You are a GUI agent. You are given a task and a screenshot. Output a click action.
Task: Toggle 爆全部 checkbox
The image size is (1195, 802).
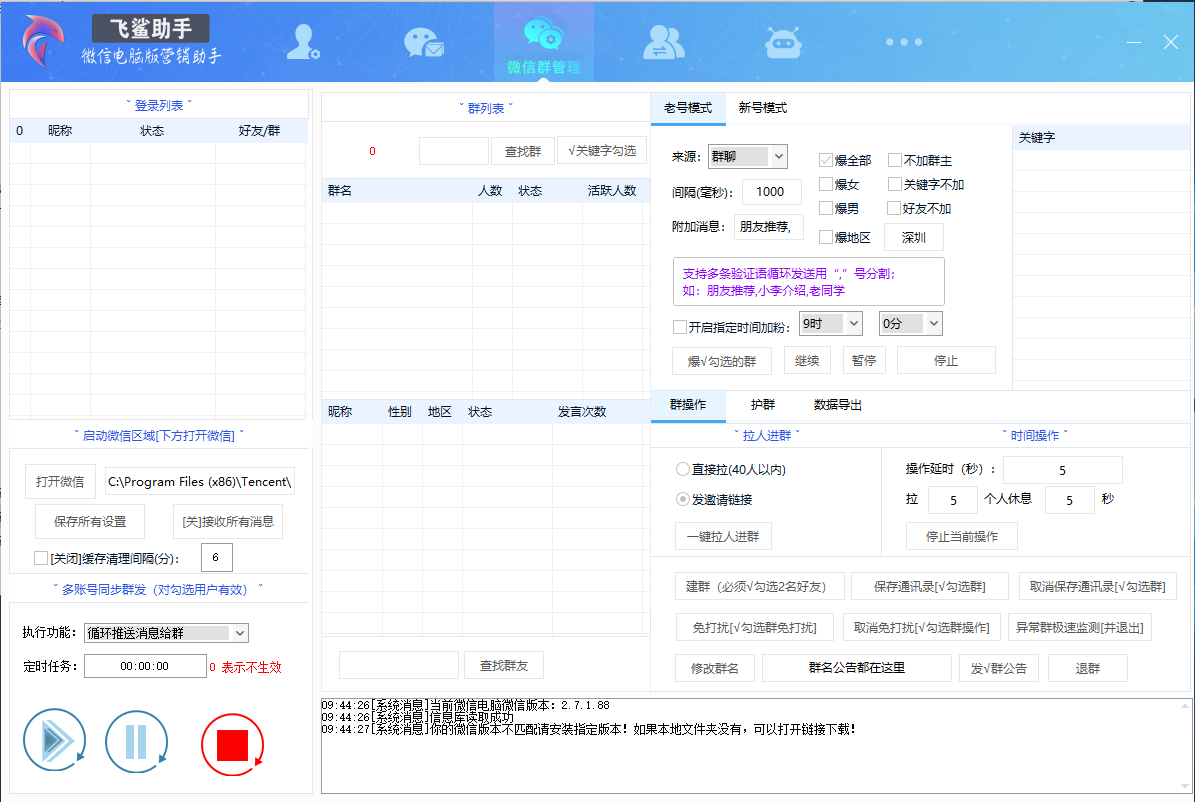point(825,160)
